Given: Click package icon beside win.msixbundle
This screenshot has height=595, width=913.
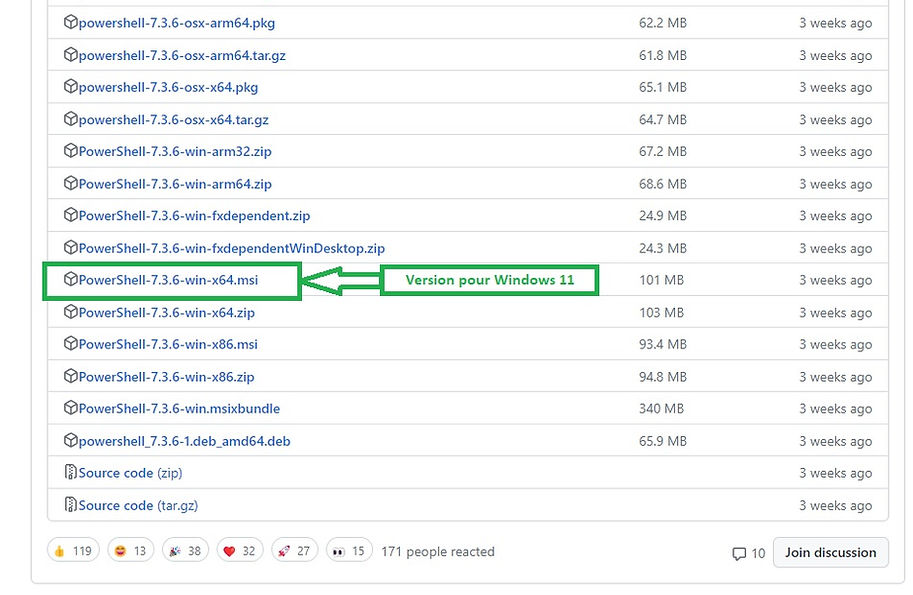Looking at the screenshot, I should pos(70,408).
